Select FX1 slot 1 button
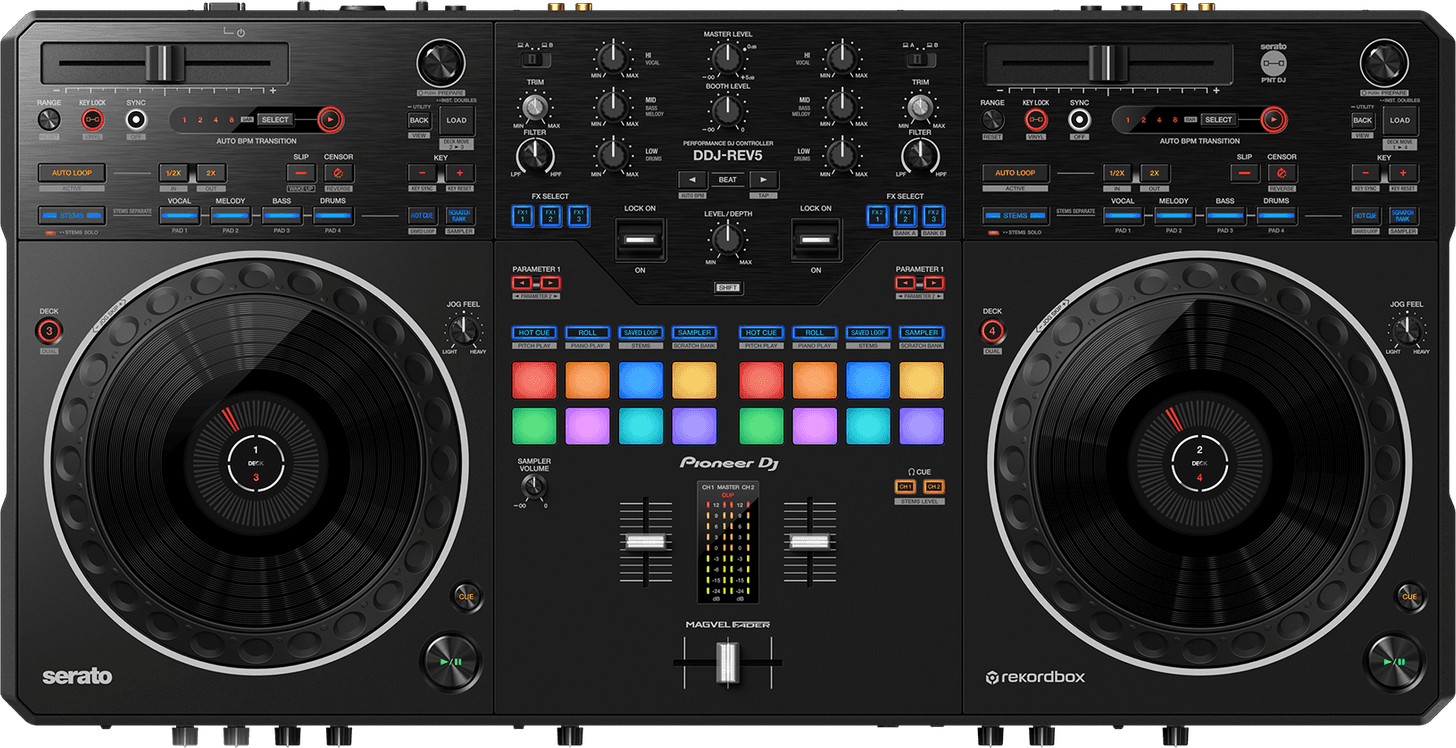The image size is (1456, 748). [x=523, y=215]
